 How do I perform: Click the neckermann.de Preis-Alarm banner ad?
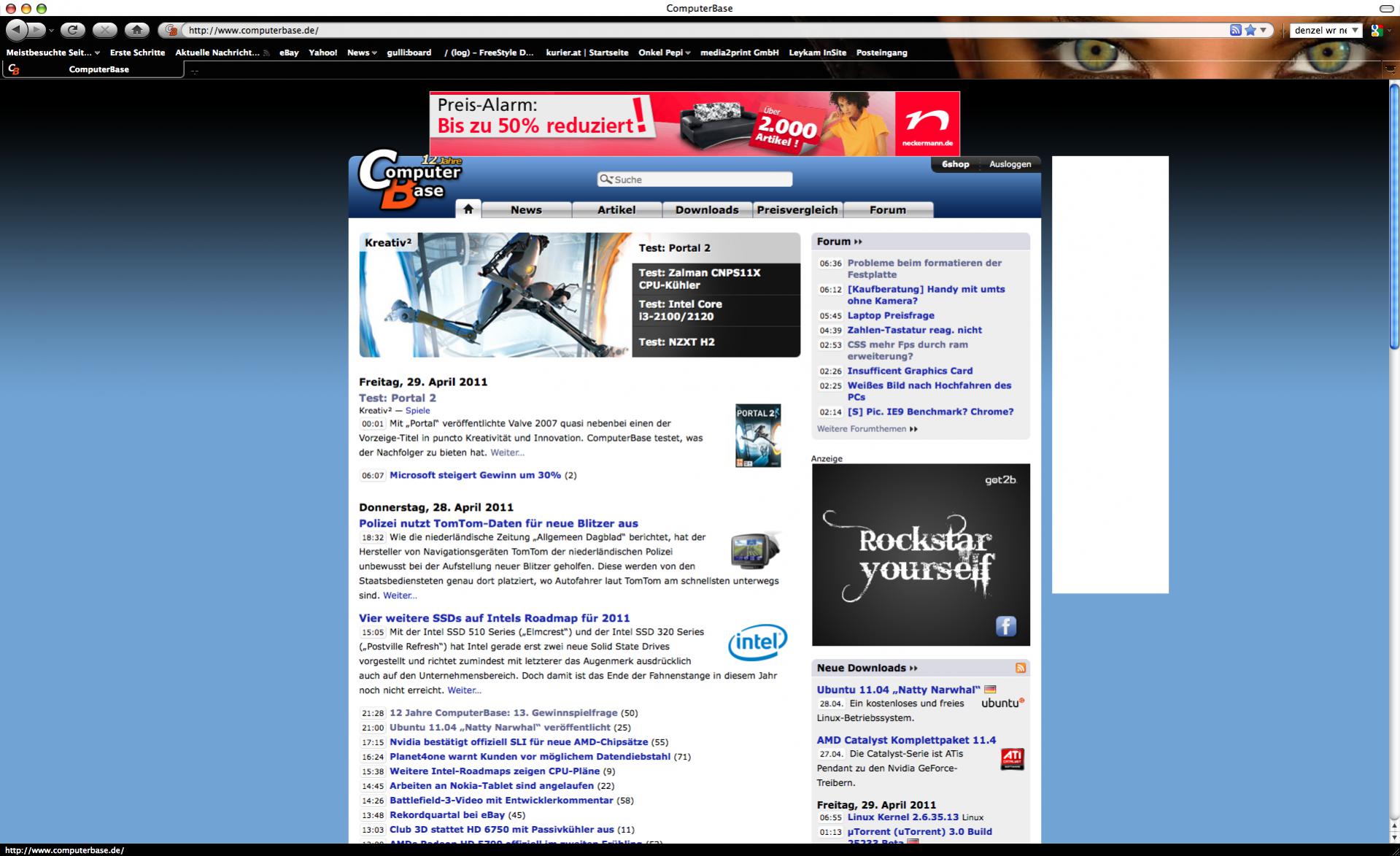pyautogui.click(x=695, y=123)
